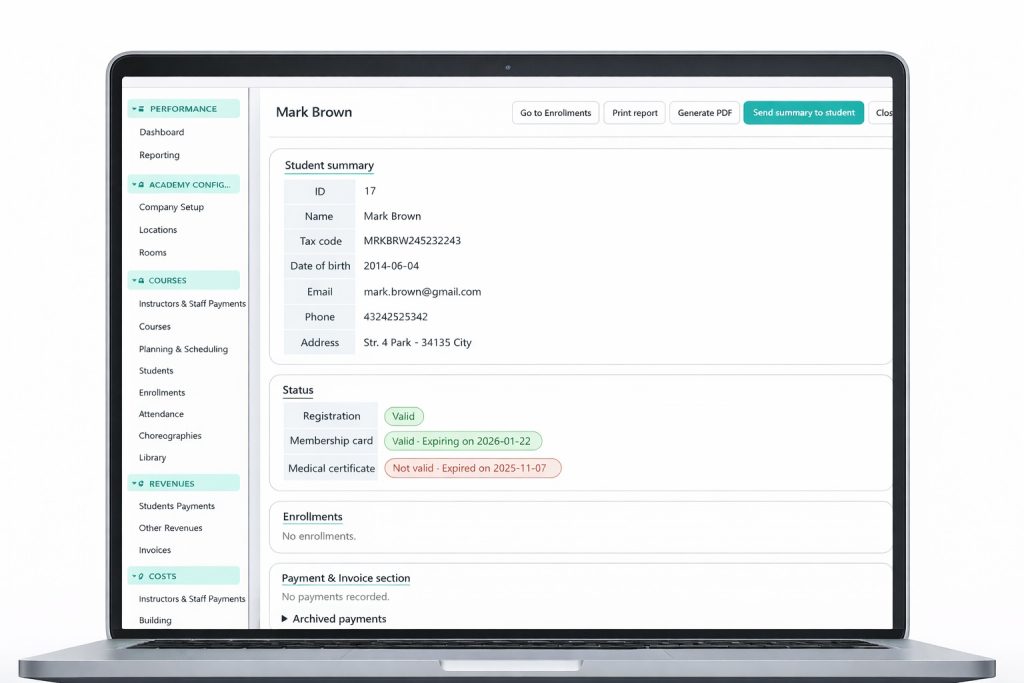Send summary to student
The image size is (1024, 683).
pyautogui.click(x=803, y=113)
